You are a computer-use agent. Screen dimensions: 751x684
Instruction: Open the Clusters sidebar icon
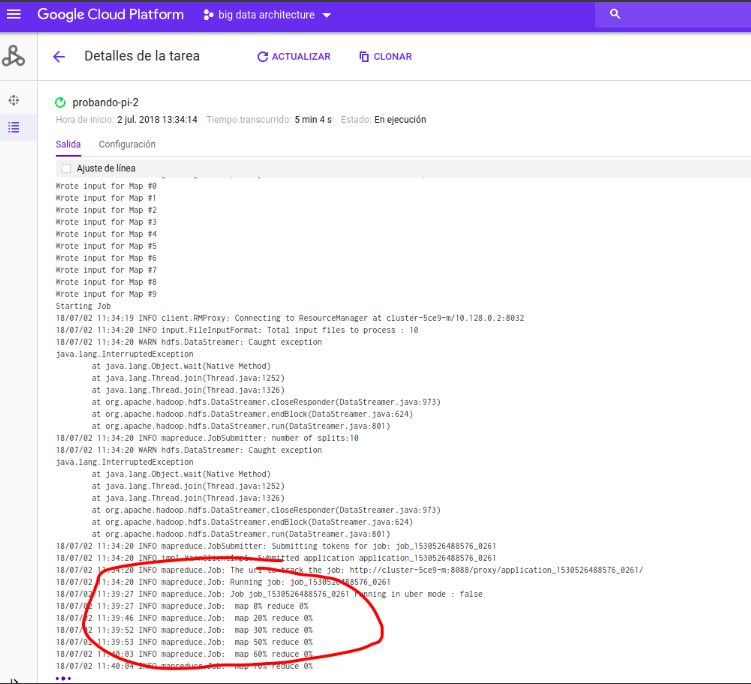[x=14, y=100]
